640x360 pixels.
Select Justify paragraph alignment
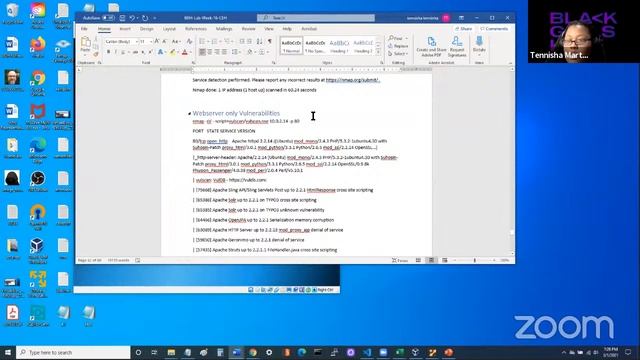(224, 52)
